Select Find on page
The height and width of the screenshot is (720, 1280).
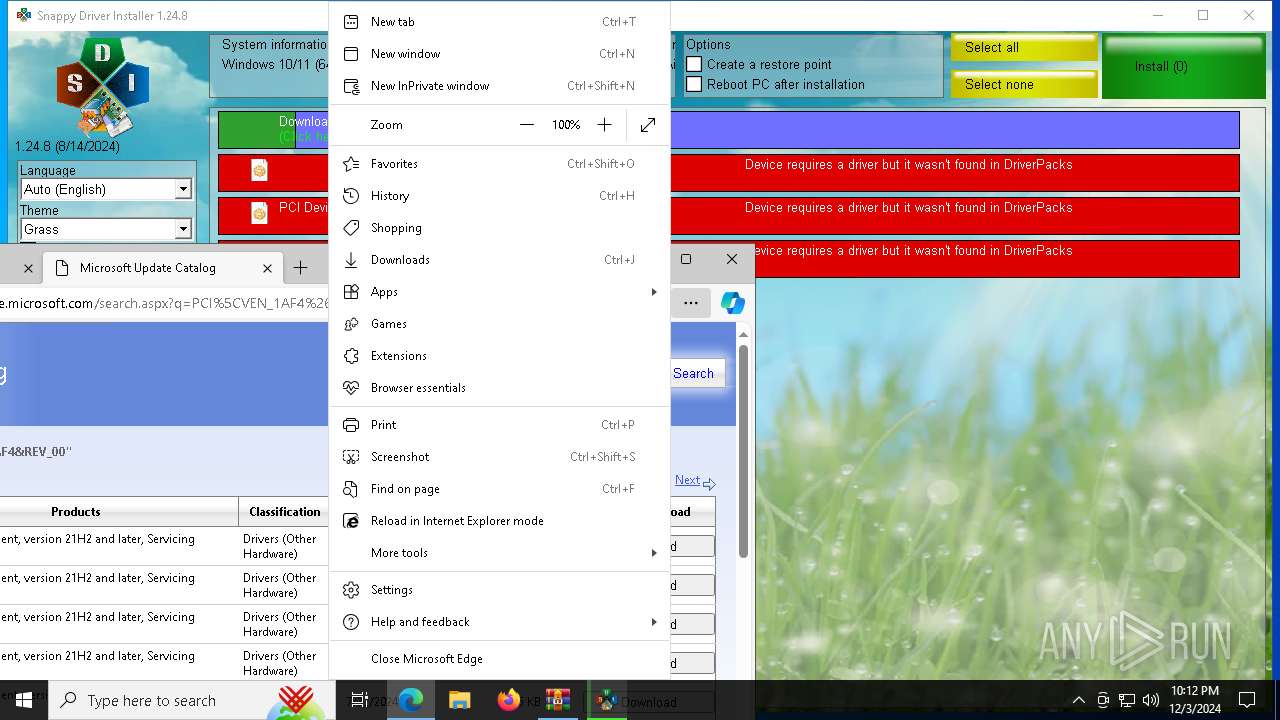499,489
